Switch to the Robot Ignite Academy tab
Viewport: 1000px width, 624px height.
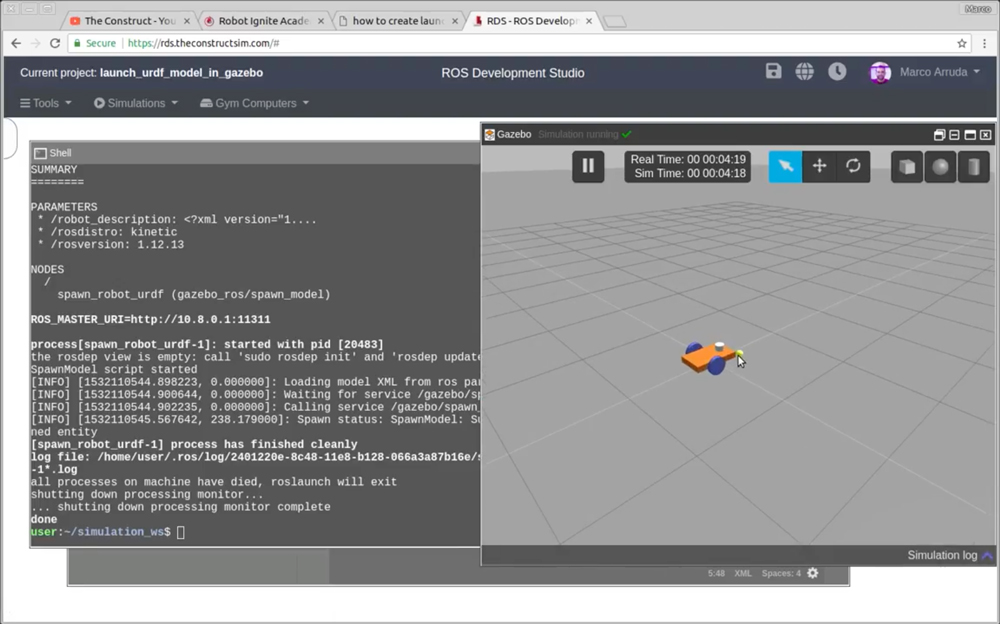coord(260,19)
